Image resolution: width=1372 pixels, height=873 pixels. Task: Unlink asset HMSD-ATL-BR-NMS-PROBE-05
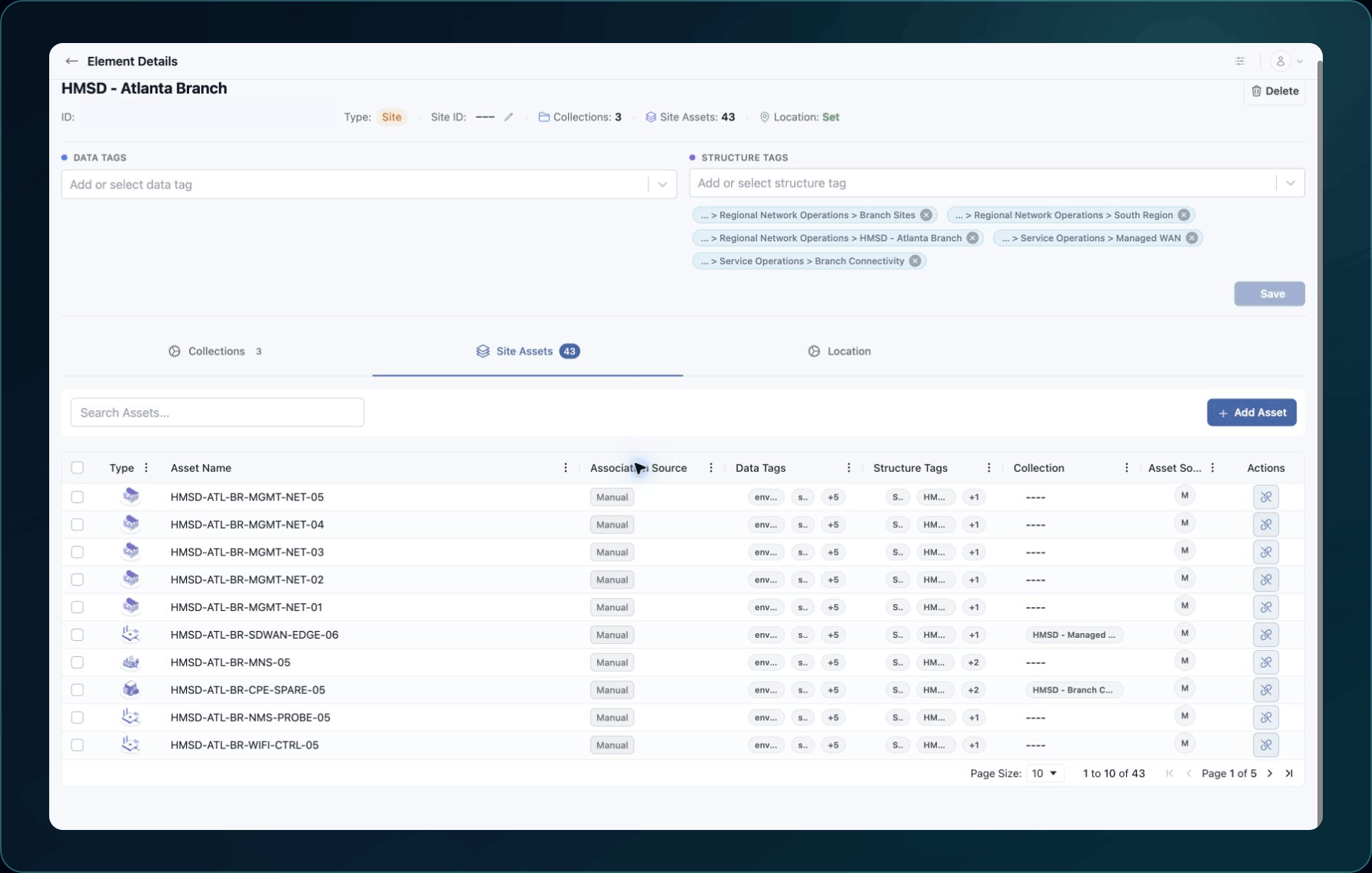pos(1266,718)
